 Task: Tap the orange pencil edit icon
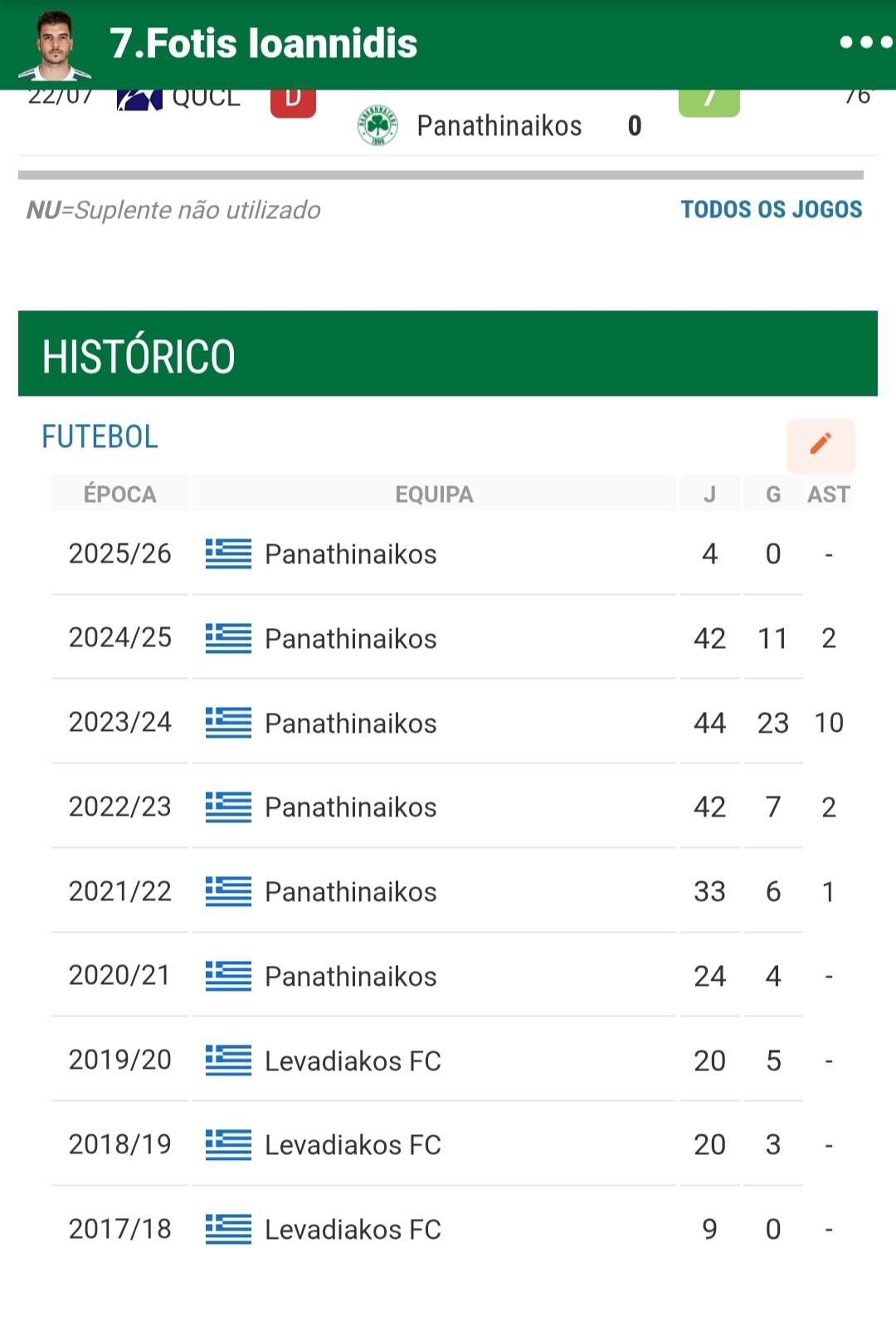coord(821,446)
